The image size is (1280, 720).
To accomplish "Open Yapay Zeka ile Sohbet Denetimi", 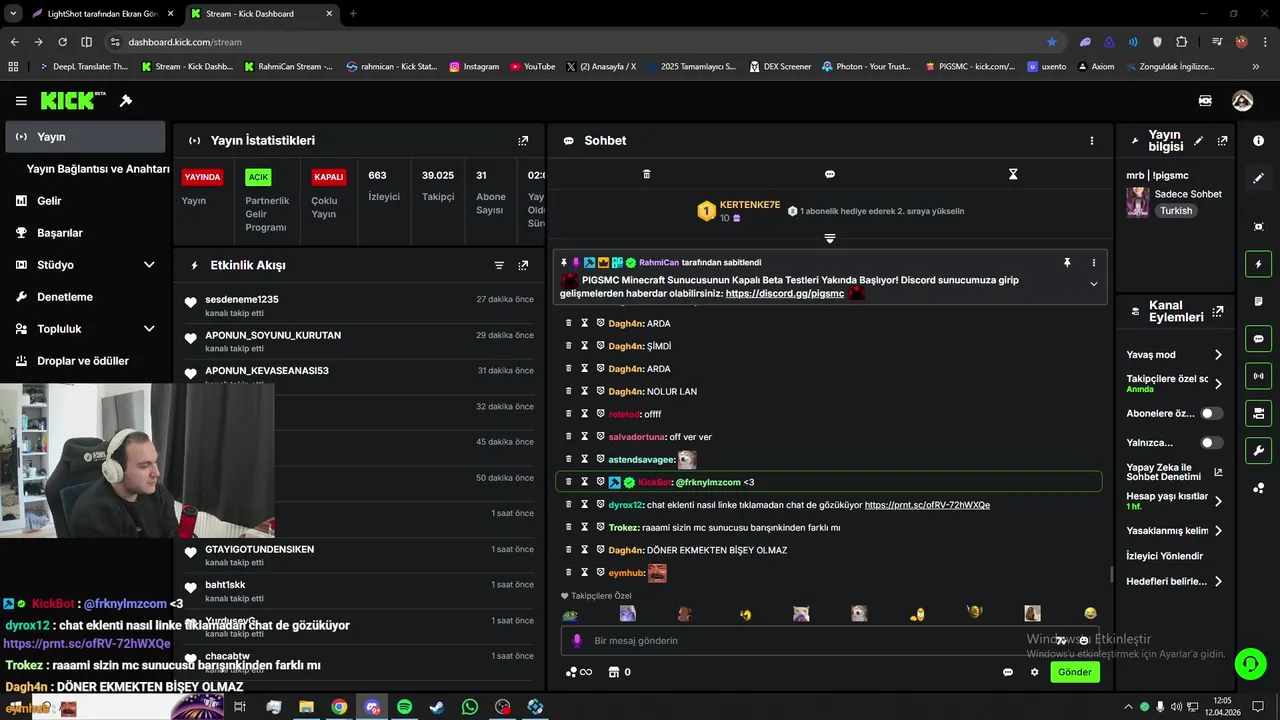I will click(x=1174, y=472).
